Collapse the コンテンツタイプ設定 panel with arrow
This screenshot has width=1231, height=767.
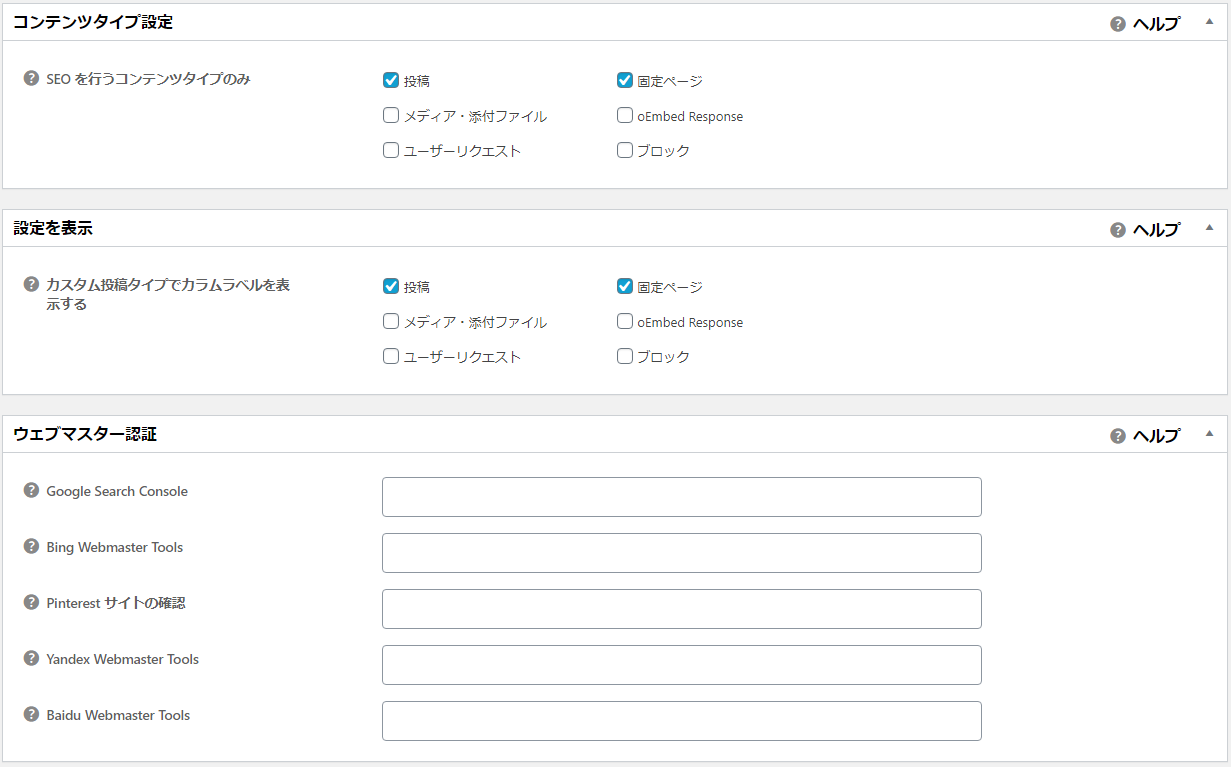pyautogui.click(x=1209, y=22)
